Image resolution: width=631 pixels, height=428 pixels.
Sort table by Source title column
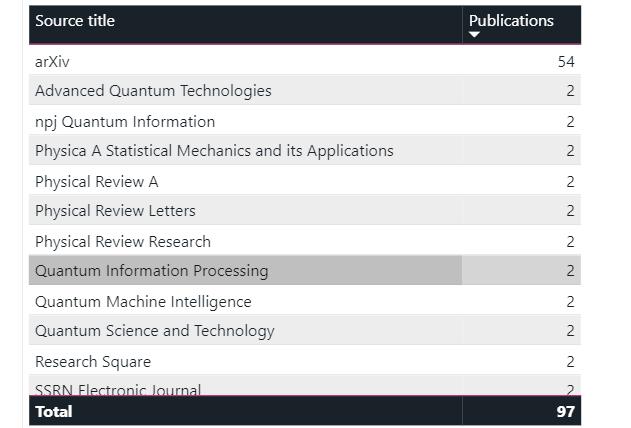(x=75, y=21)
